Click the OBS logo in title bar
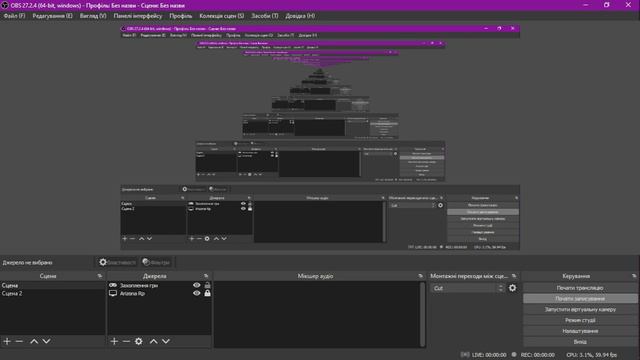This screenshot has width=640, height=360. (5, 5)
